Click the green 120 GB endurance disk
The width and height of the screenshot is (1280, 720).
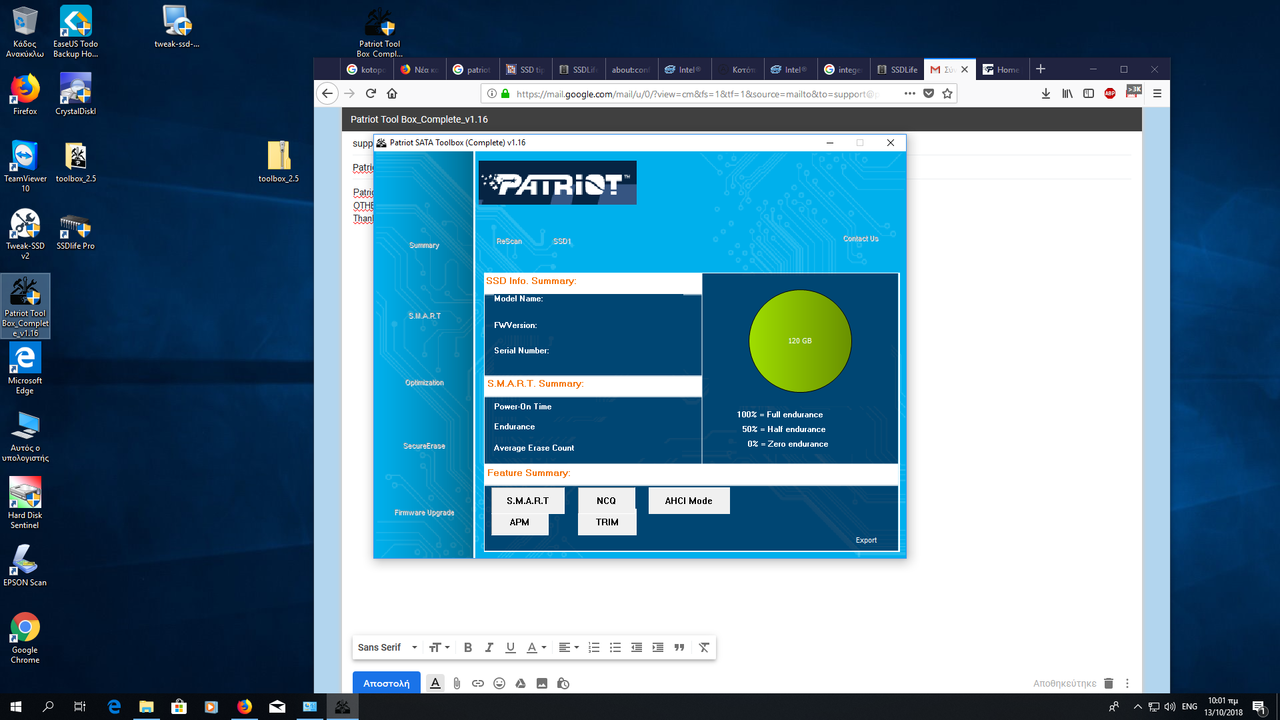[x=800, y=341]
